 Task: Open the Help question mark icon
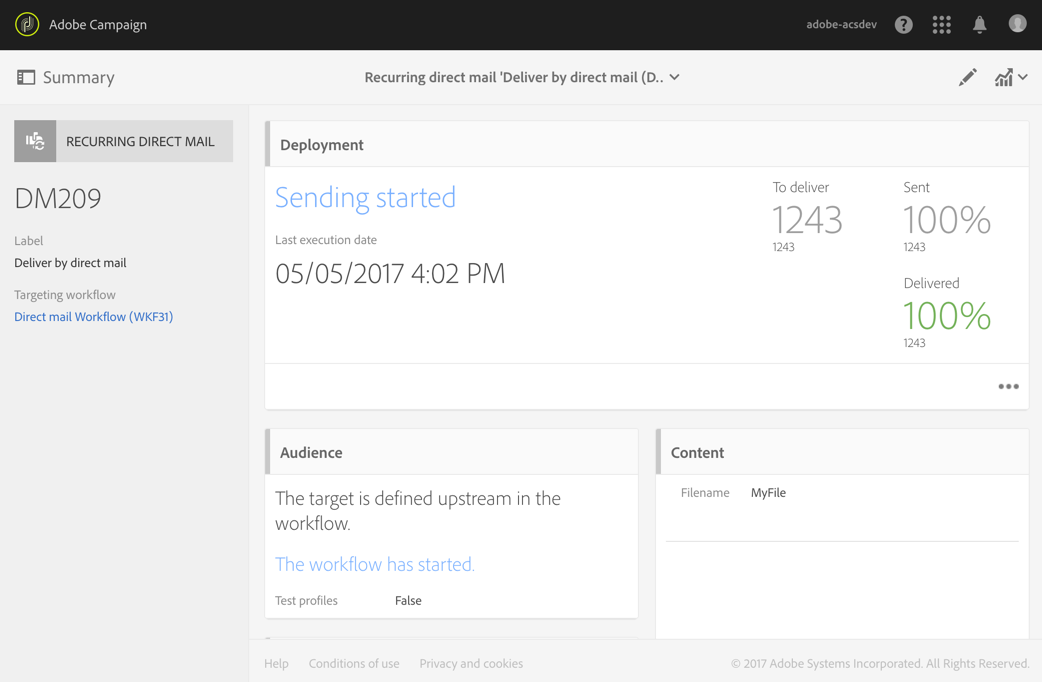(904, 25)
